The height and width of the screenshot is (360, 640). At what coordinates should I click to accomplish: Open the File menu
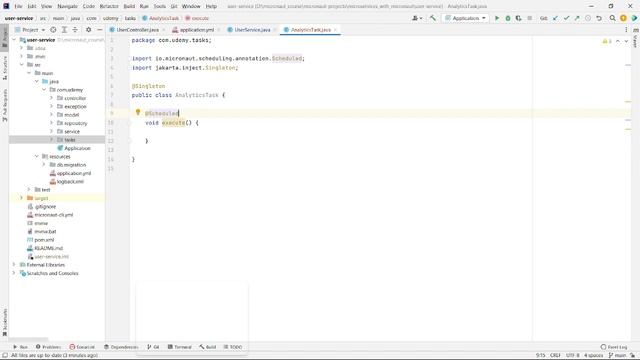(18, 6)
